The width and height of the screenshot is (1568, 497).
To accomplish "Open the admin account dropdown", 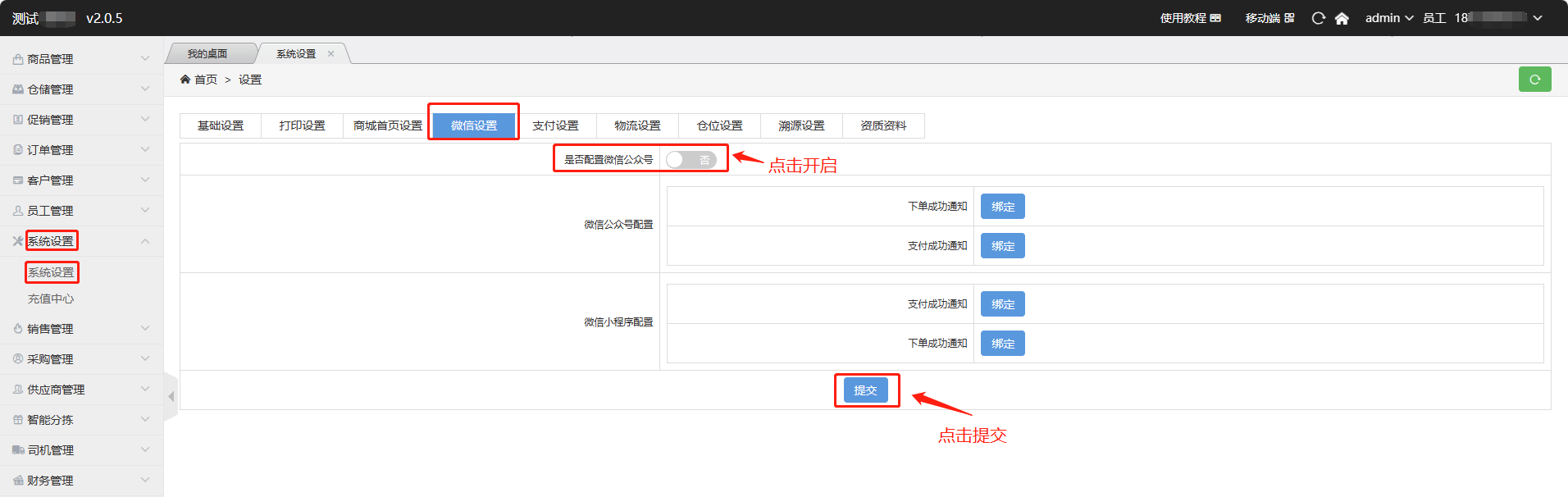I will pos(1388,18).
